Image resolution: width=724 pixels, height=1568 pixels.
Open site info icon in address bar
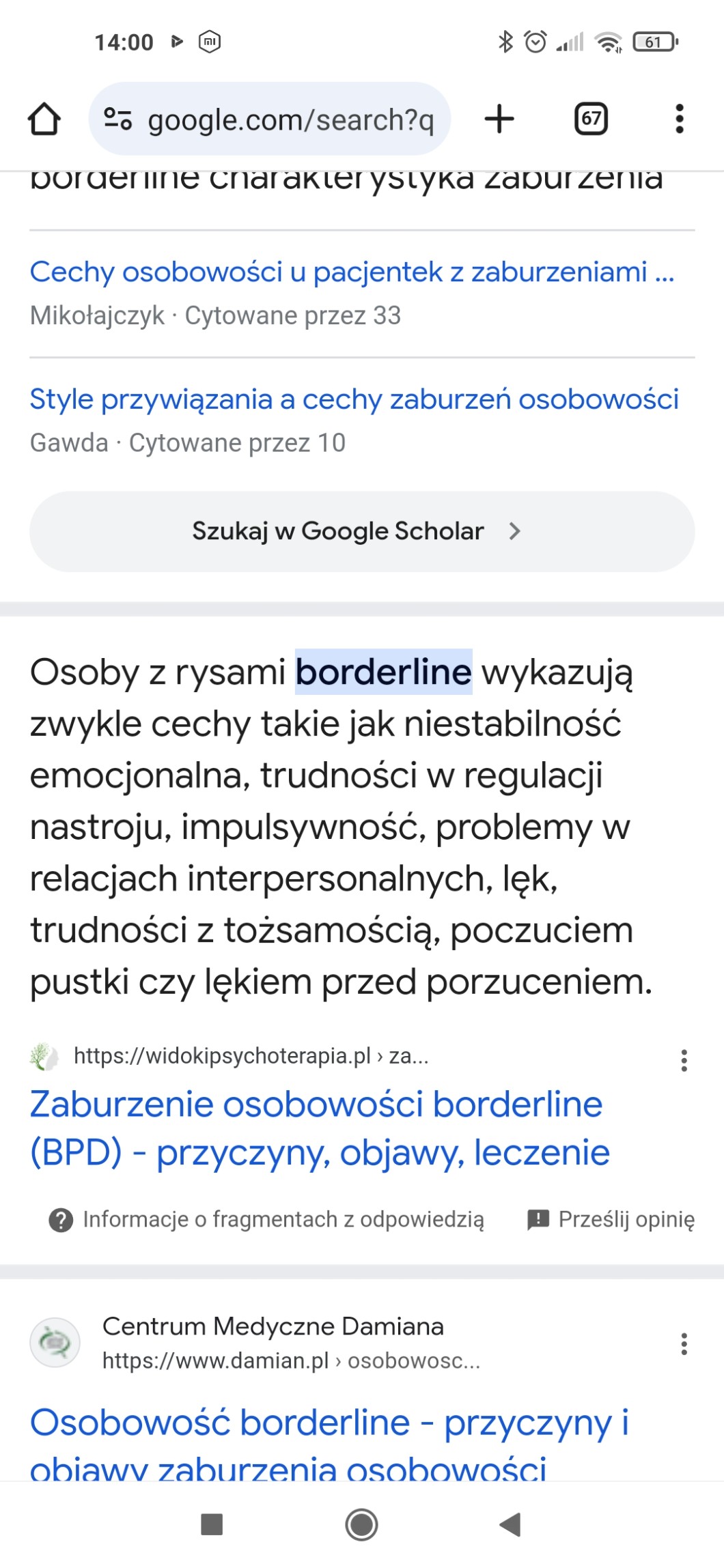click(x=117, y=119)
